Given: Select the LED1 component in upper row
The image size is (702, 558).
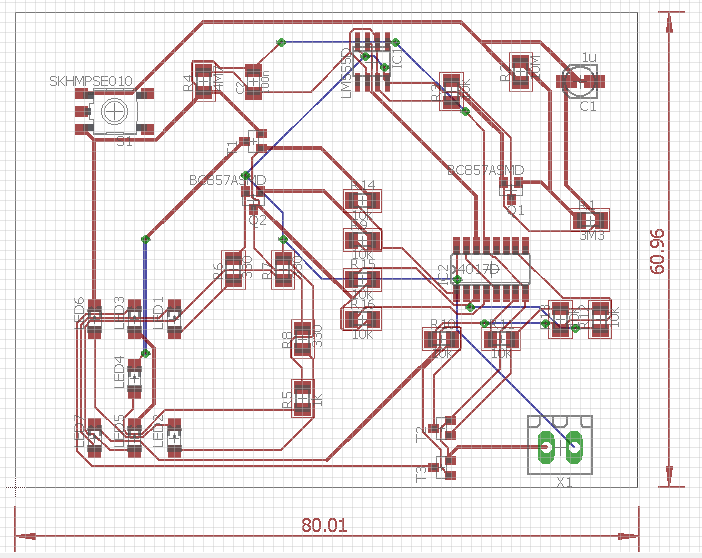Looking at the screenshot, I should (x=172, y=318).
